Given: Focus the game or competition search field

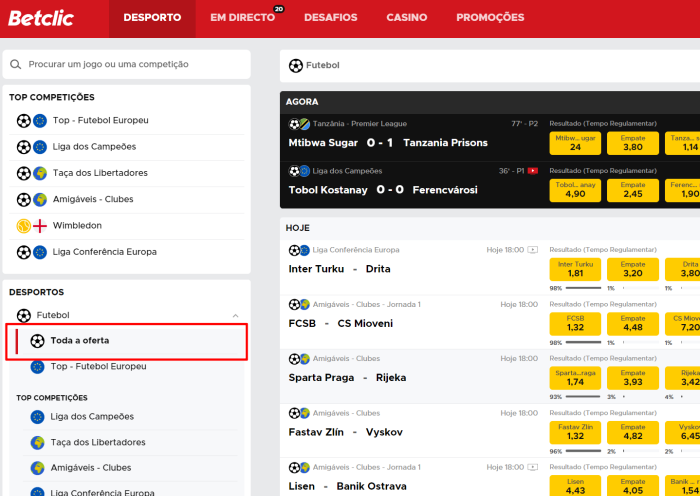Looking at the screenshot, I should (x=126, y=64).
